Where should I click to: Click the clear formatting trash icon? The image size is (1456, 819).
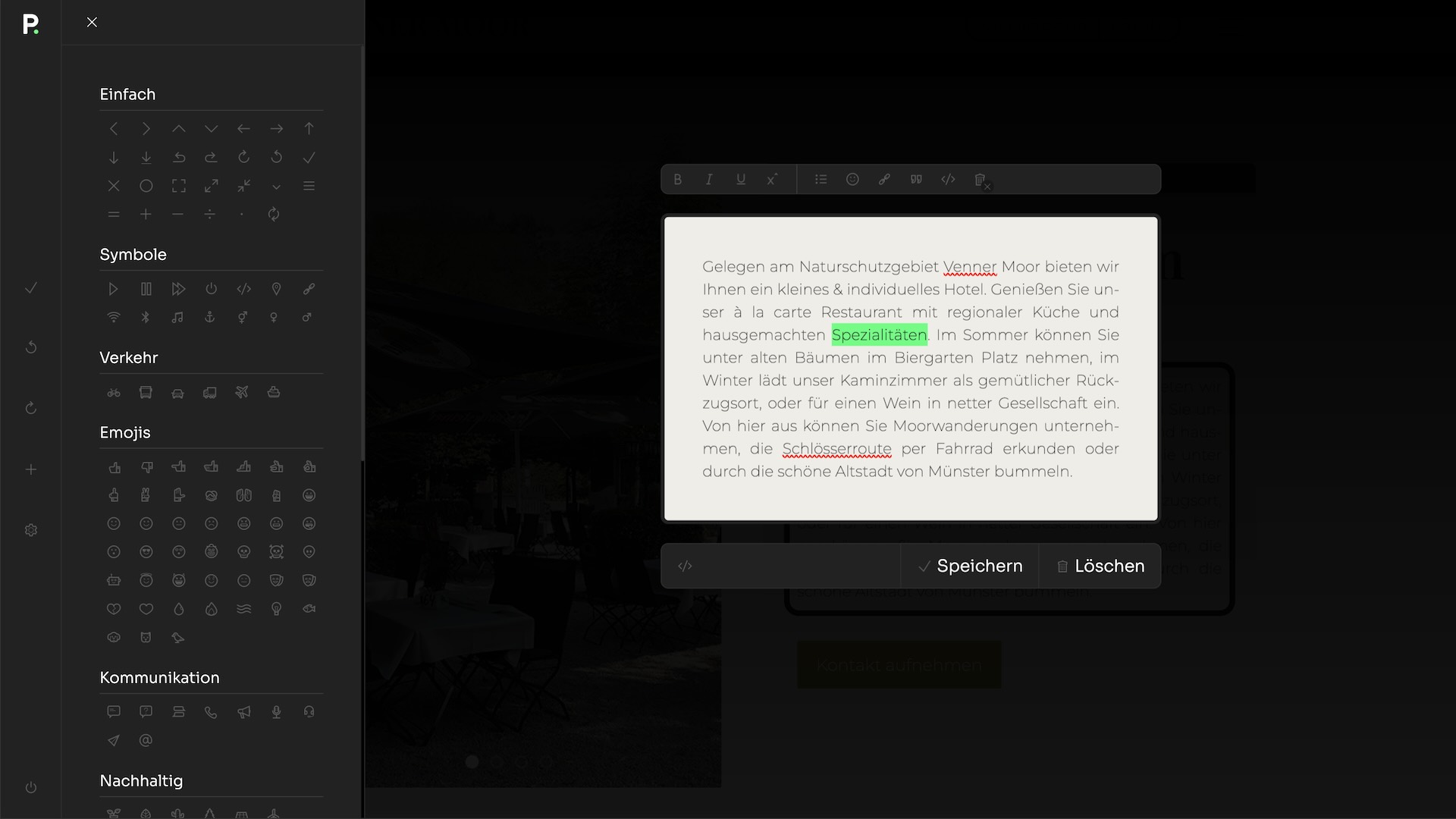coord(981,180)
